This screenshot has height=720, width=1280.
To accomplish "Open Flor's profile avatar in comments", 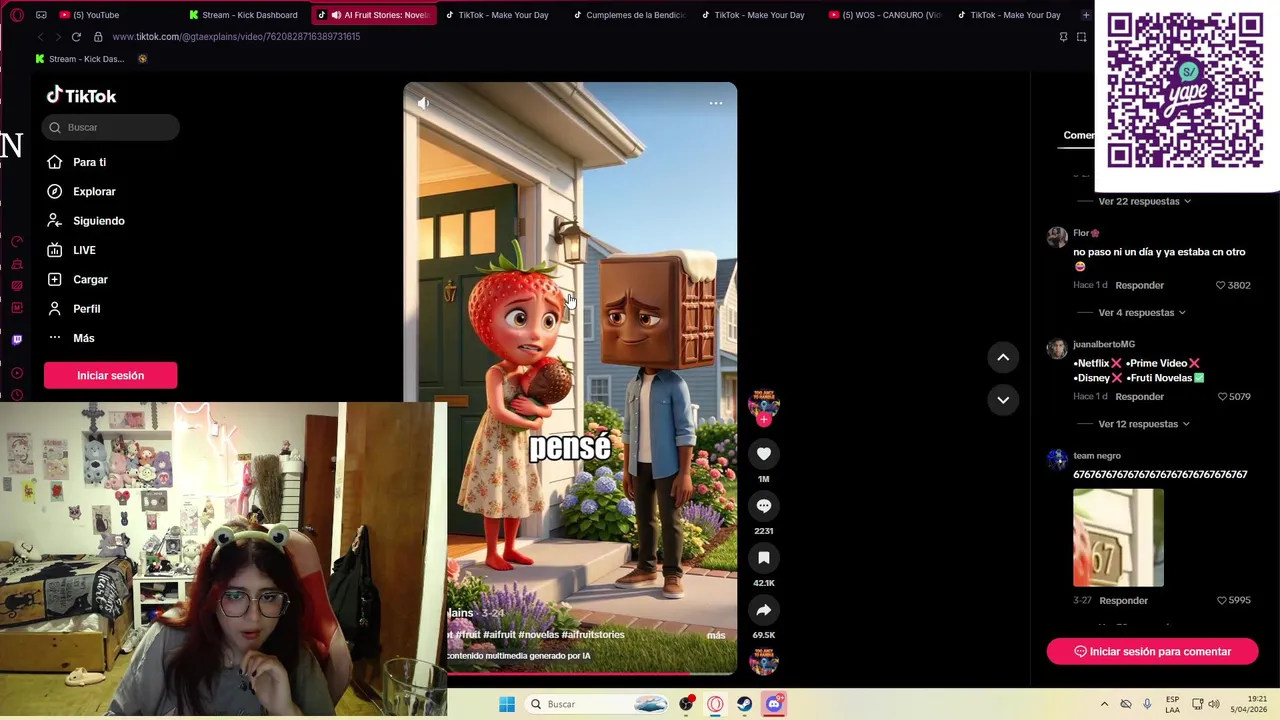I will [1057, 237].
